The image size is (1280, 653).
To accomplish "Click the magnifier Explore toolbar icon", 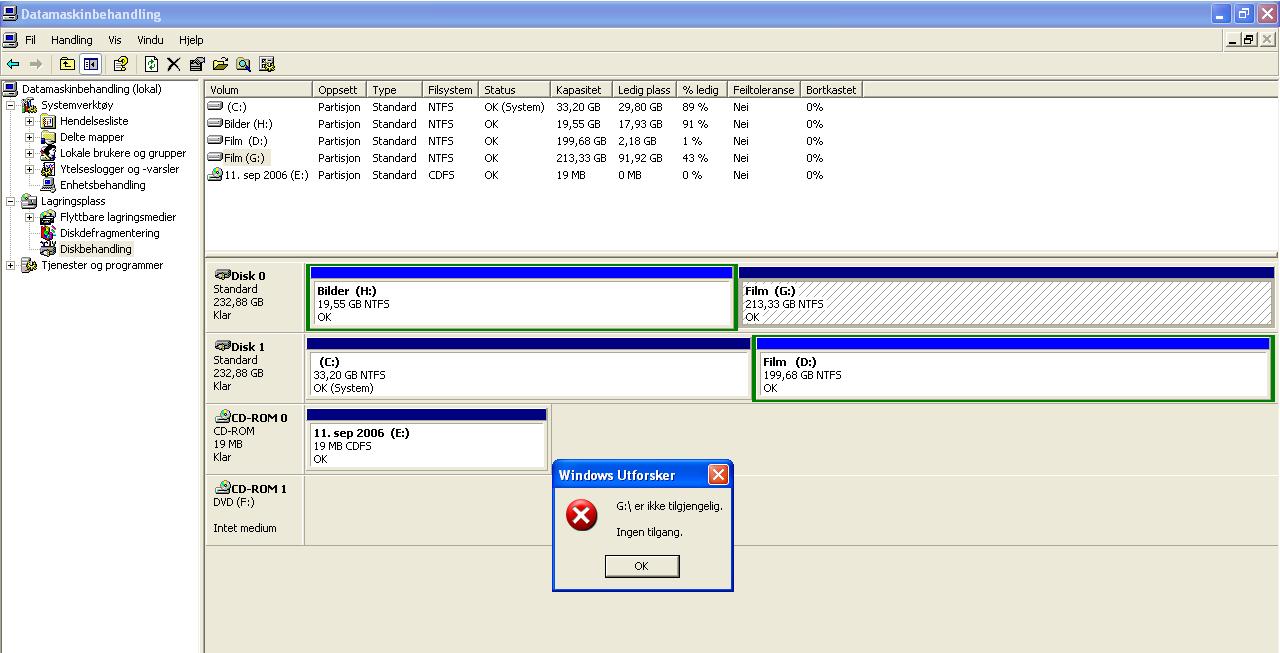I will click(x=243, y=64).
